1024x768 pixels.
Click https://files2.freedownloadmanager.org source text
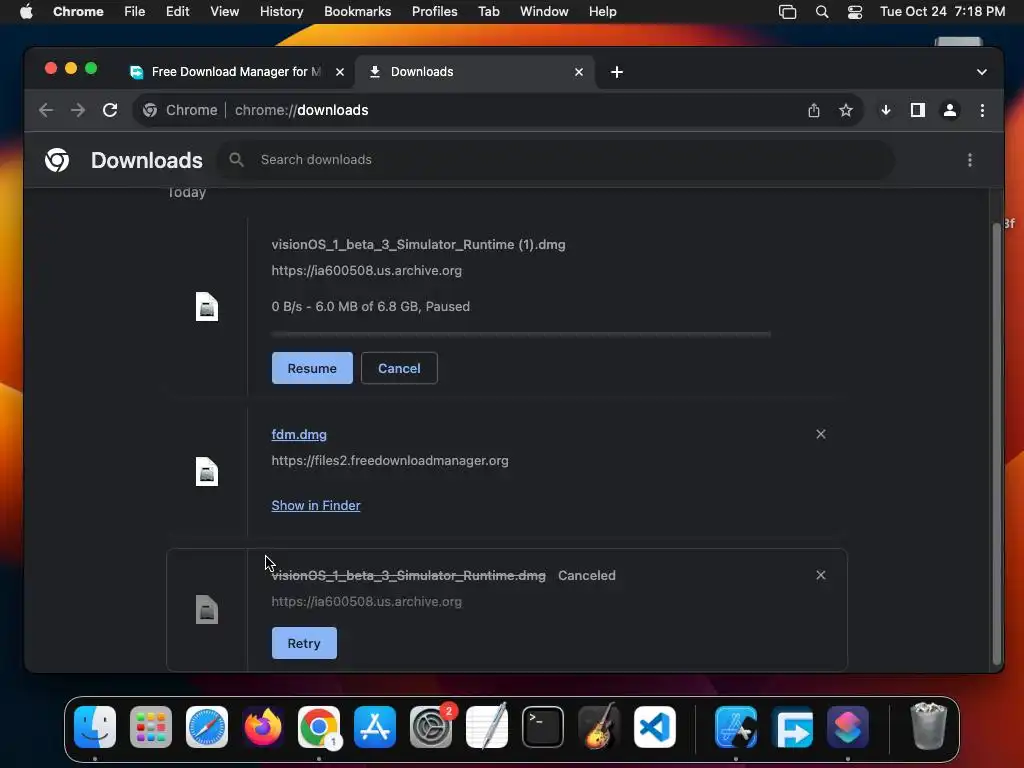pyautogui.click(x=390, y=460)
